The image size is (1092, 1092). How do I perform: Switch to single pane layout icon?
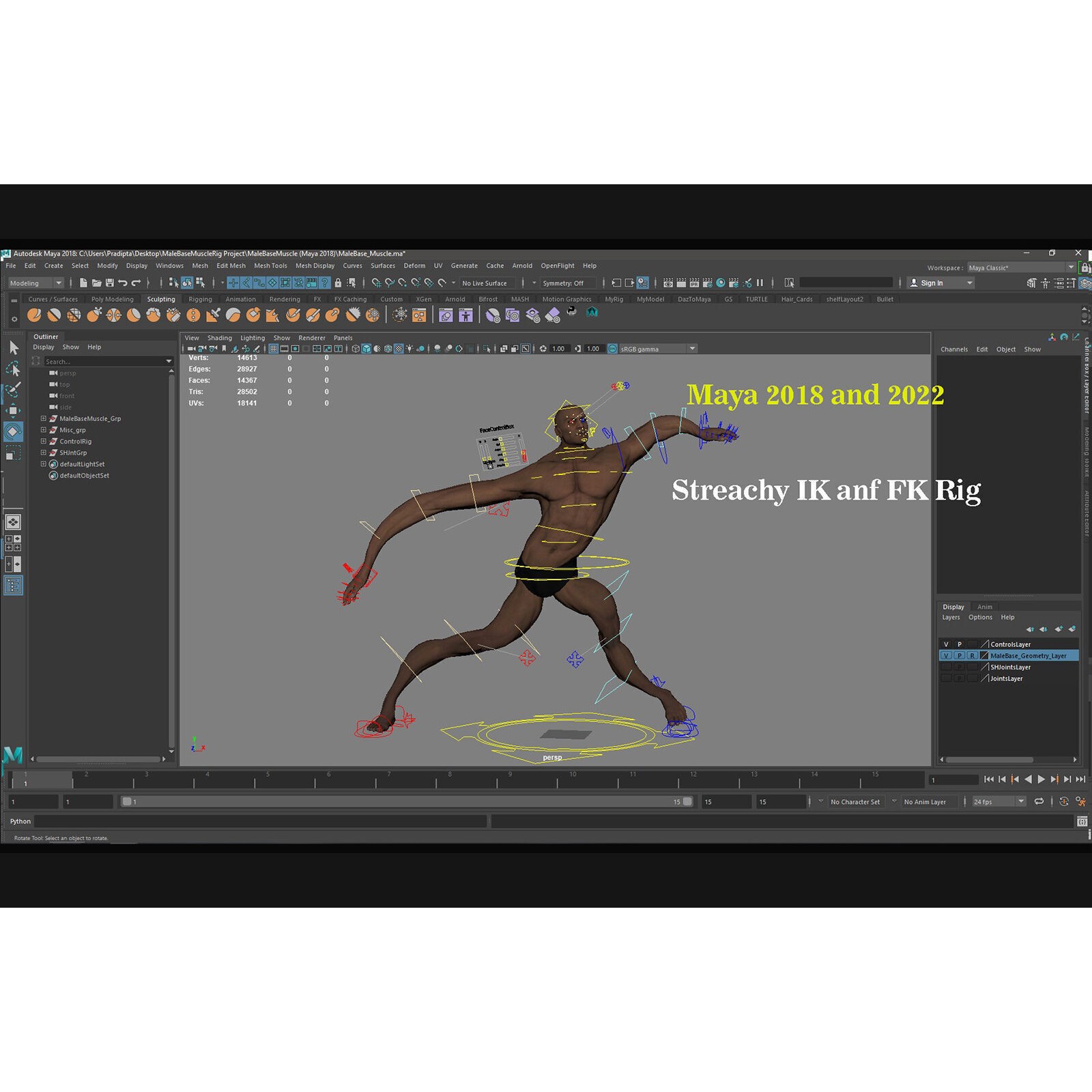(x=14, y=523)
